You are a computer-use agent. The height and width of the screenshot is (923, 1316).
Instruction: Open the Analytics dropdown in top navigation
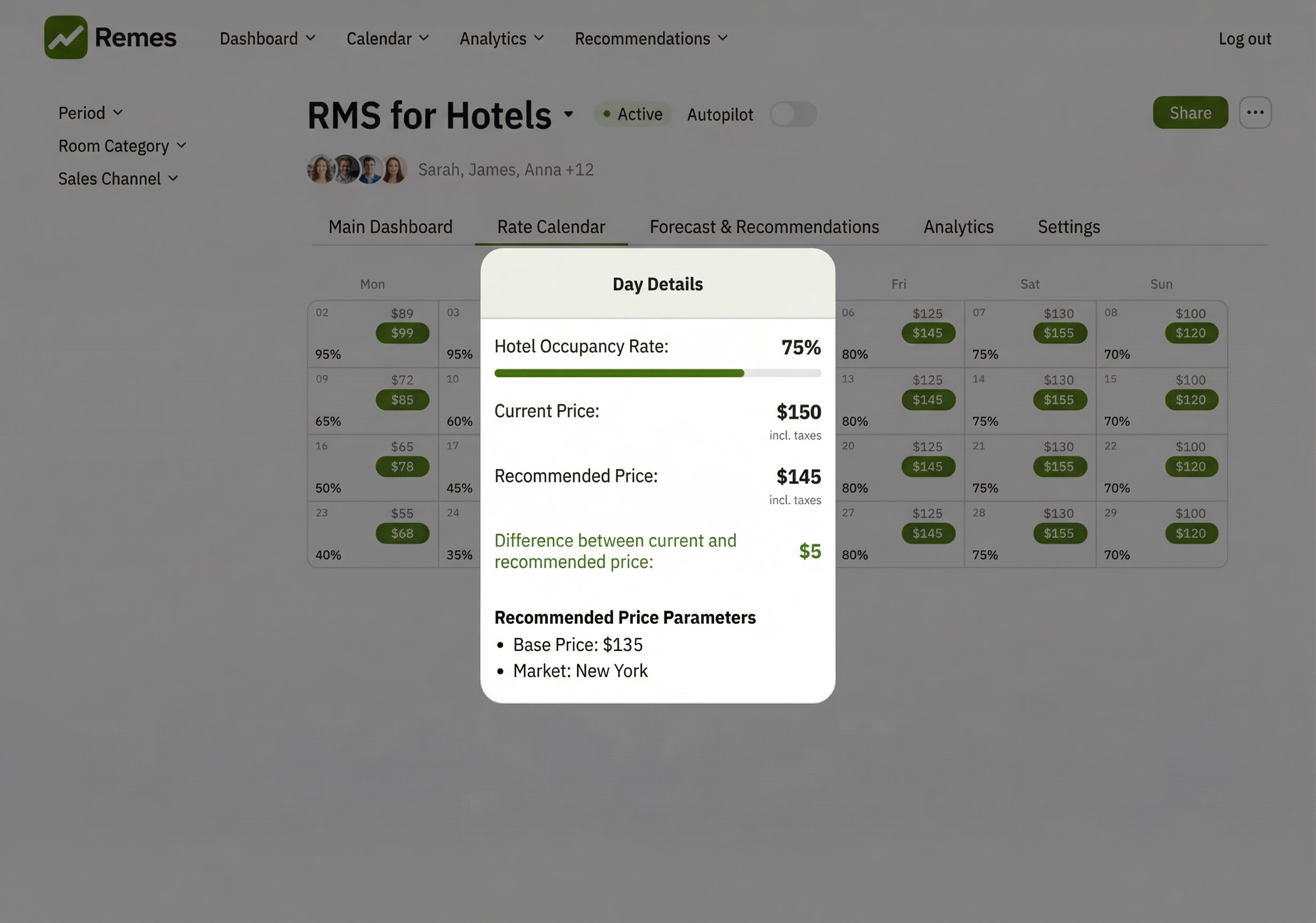[x=502, y=38]
